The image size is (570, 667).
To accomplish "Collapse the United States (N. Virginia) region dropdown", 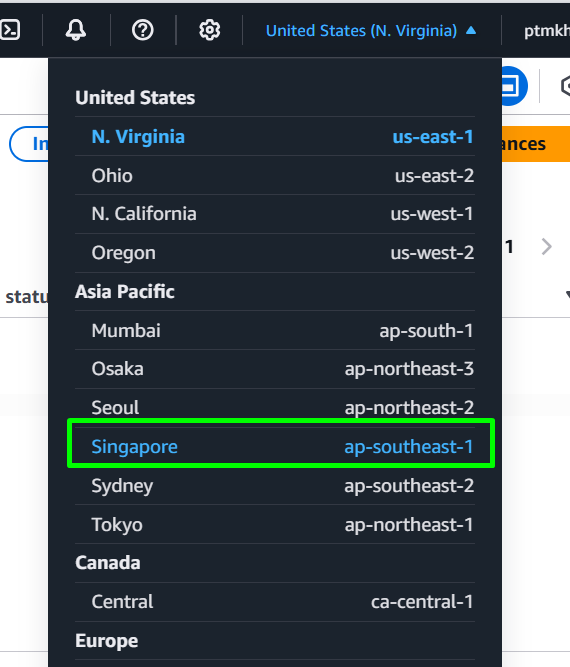I will 371,31.
